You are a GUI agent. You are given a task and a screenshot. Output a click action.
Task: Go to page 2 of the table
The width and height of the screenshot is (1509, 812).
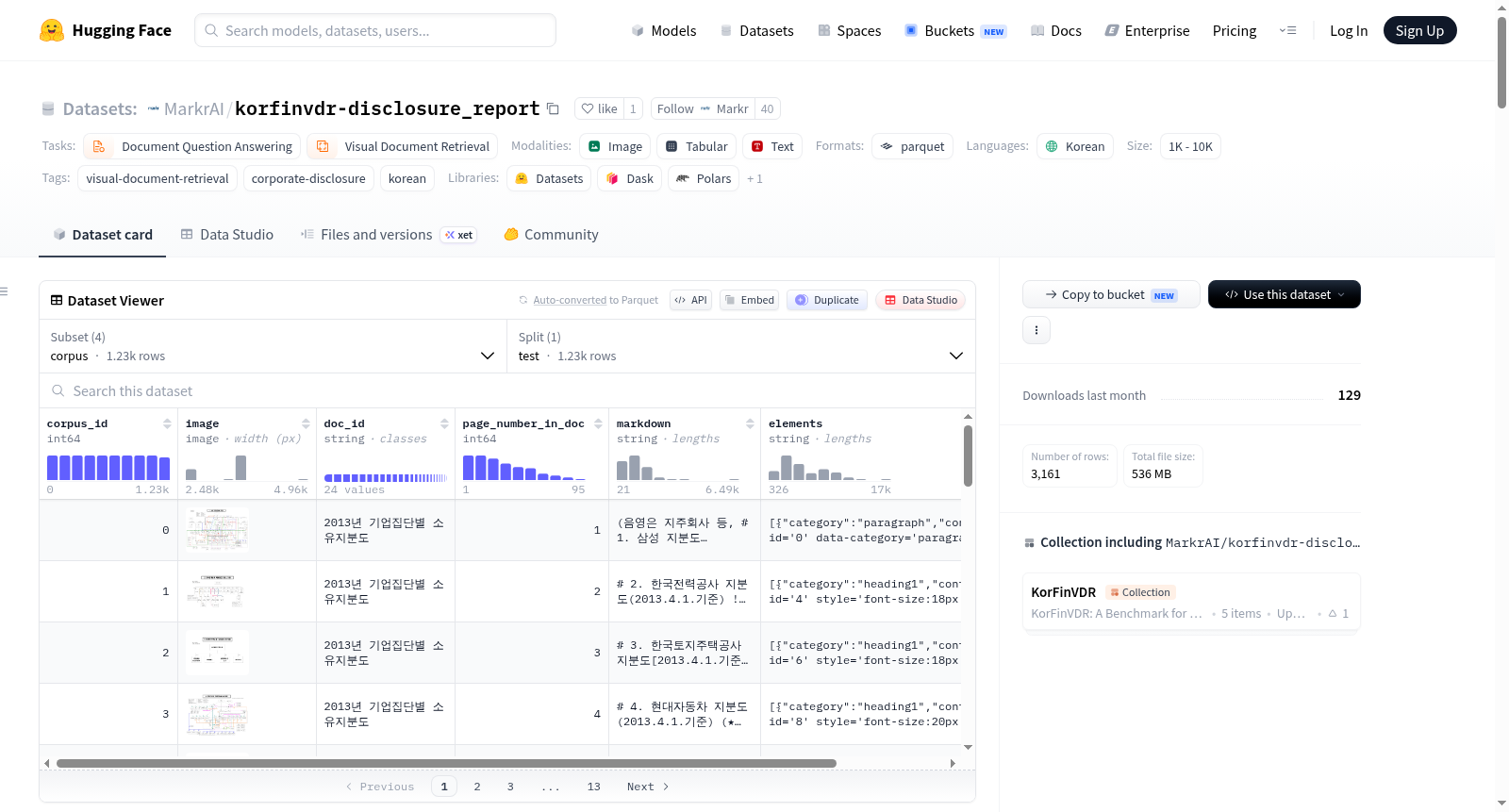pos(477,787)
